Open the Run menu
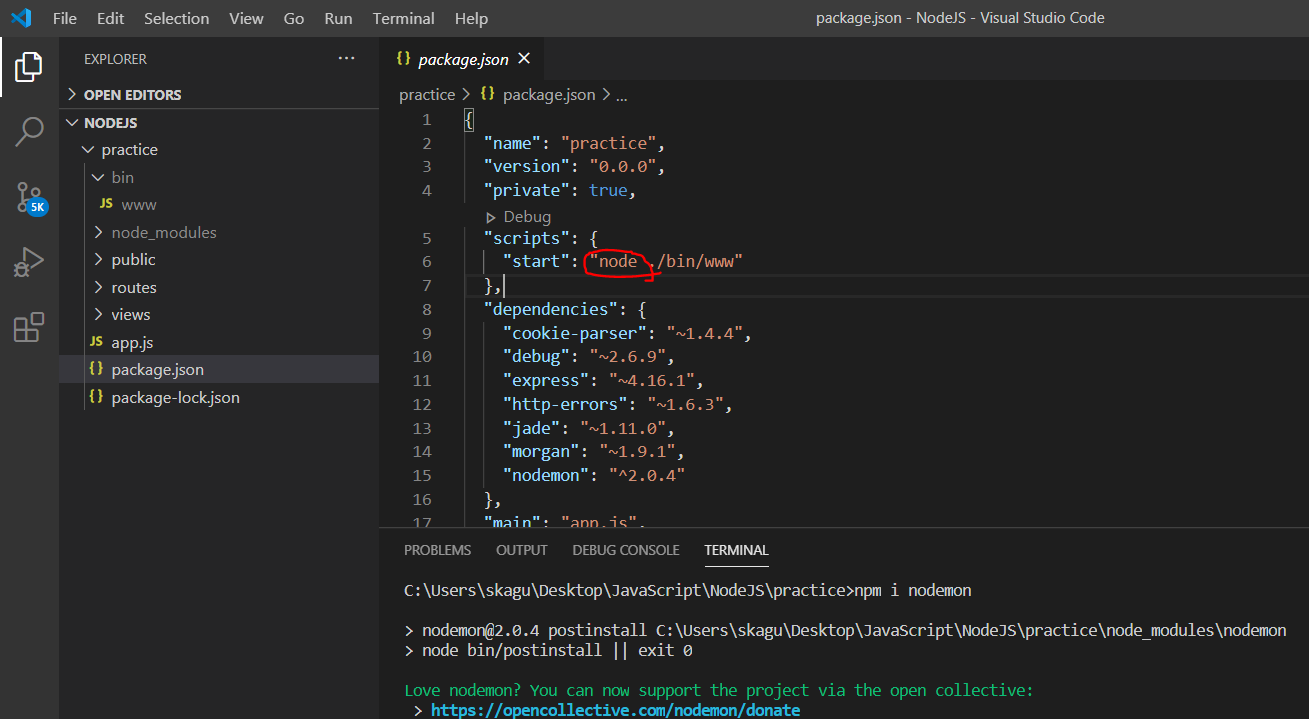The height and width of the screenshot is (719, 1309). point(338,18)
